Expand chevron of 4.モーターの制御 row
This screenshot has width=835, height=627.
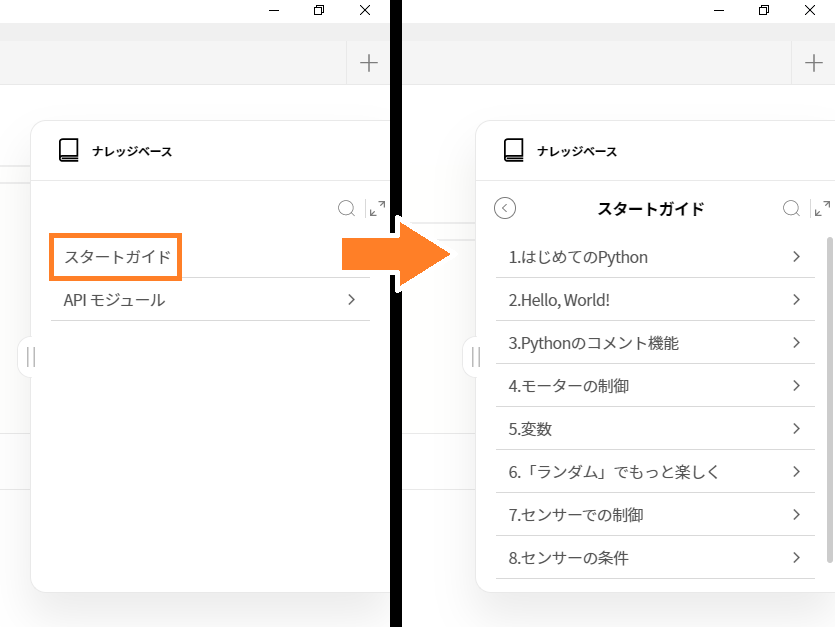point(797,386)
